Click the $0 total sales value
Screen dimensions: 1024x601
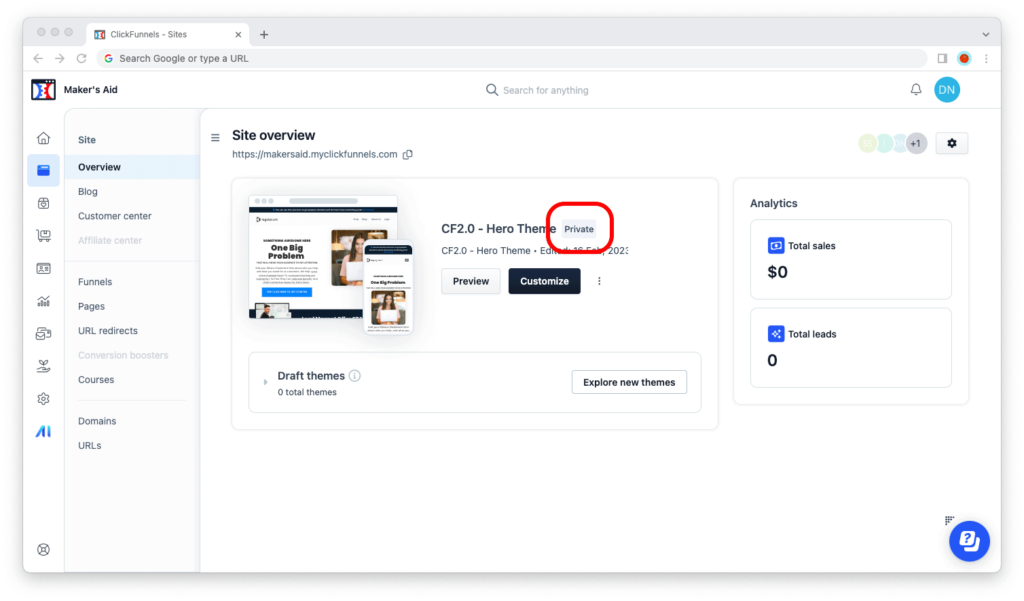coord(777,272)
